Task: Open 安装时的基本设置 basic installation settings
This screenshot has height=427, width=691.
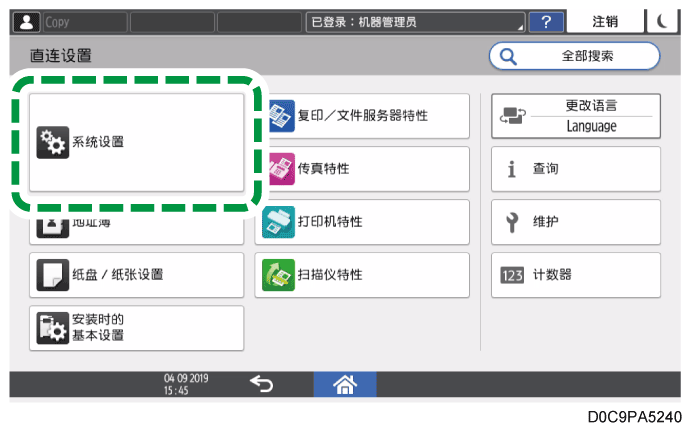Action: 136,328
